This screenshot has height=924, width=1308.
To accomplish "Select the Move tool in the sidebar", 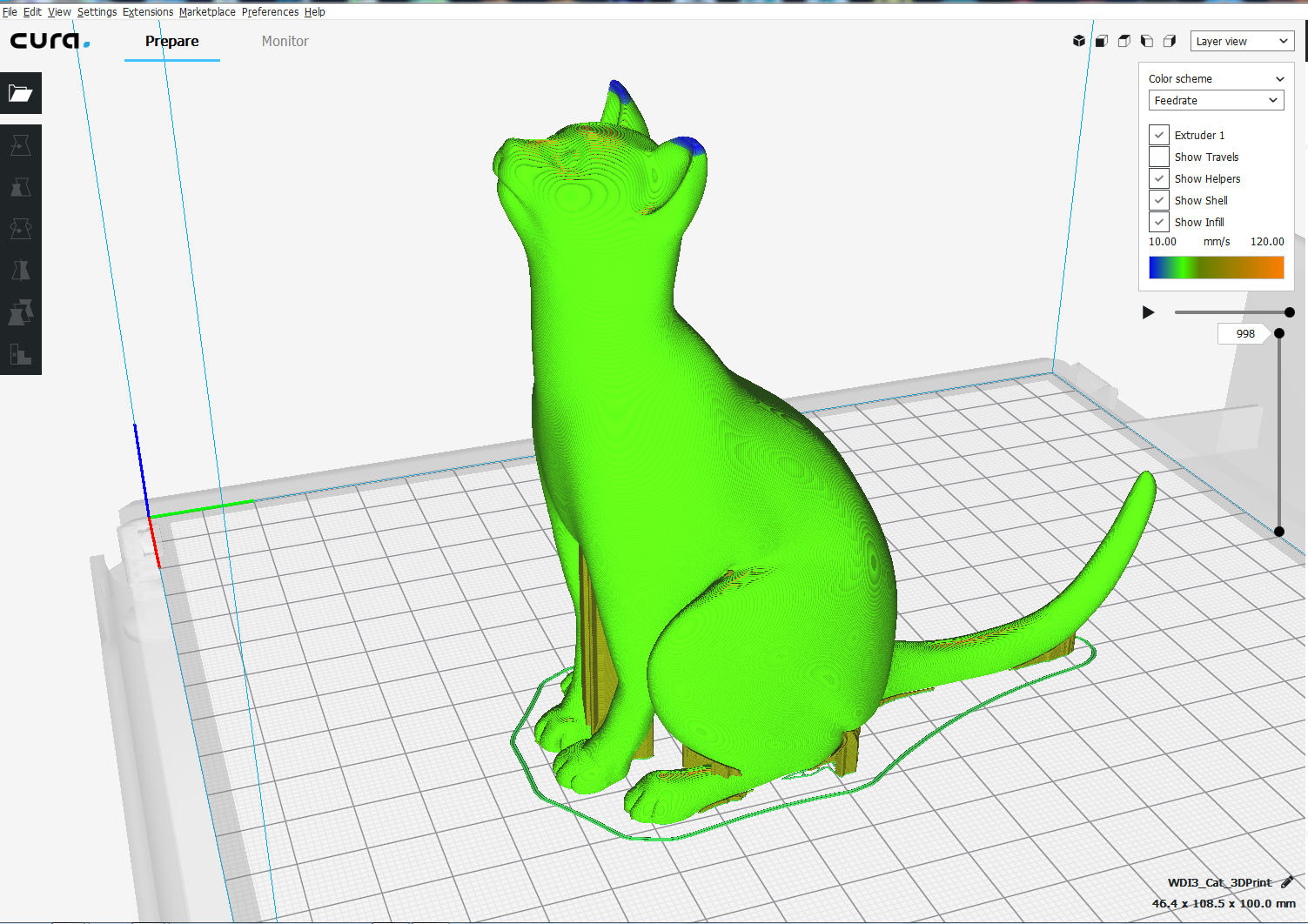I will (21, 145).
